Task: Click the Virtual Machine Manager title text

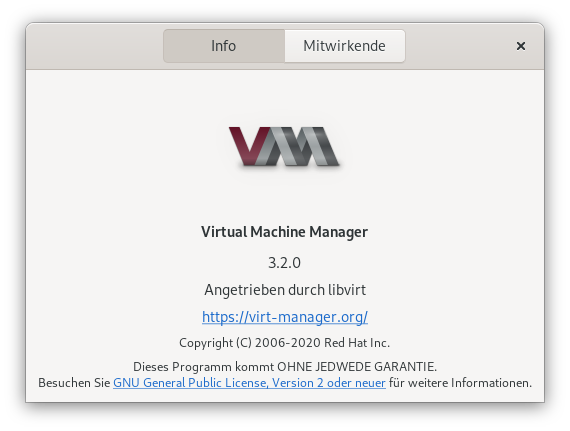Action: click(285, 232)
